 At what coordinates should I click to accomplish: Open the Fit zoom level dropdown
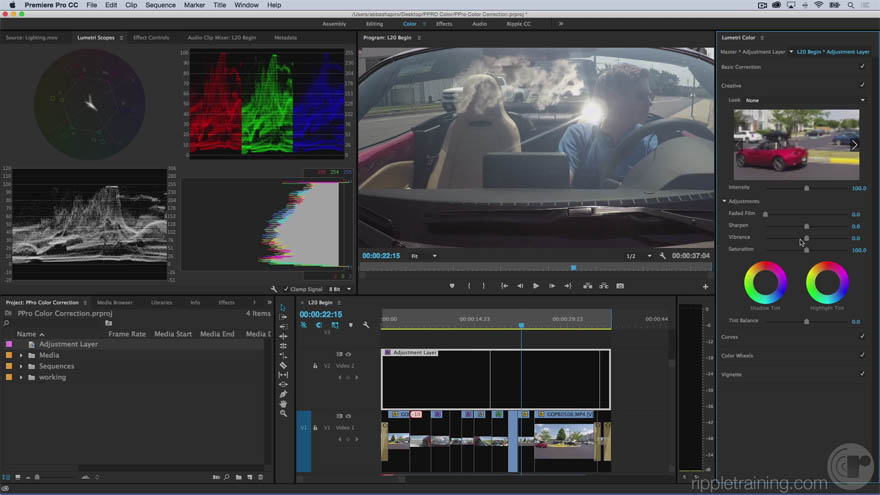(424, 256)
